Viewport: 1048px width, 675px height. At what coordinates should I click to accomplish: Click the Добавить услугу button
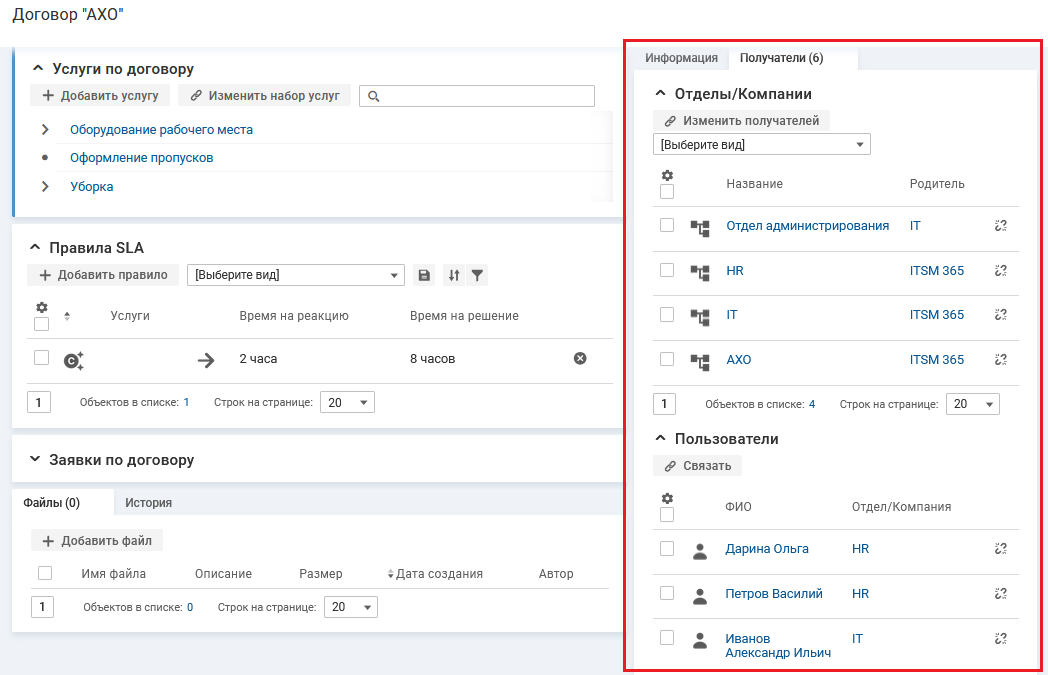(100, 96)
